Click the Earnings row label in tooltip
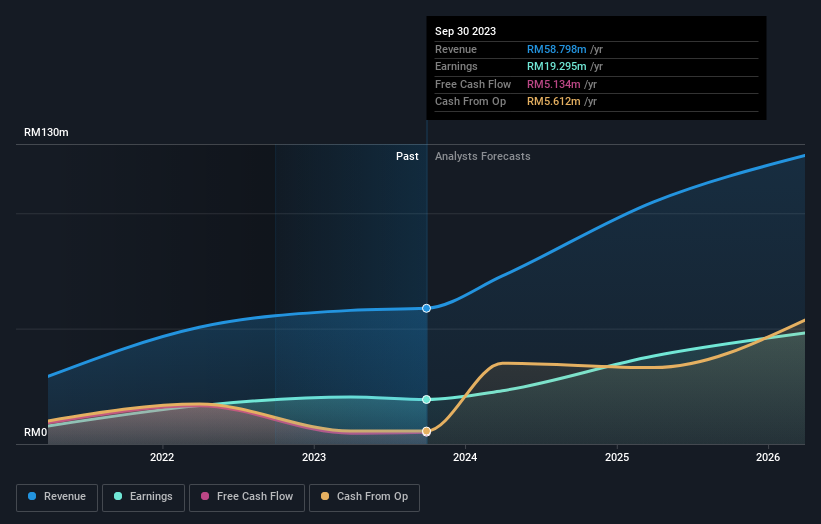Viewport: 821px width, 524px height. [456, 66]
